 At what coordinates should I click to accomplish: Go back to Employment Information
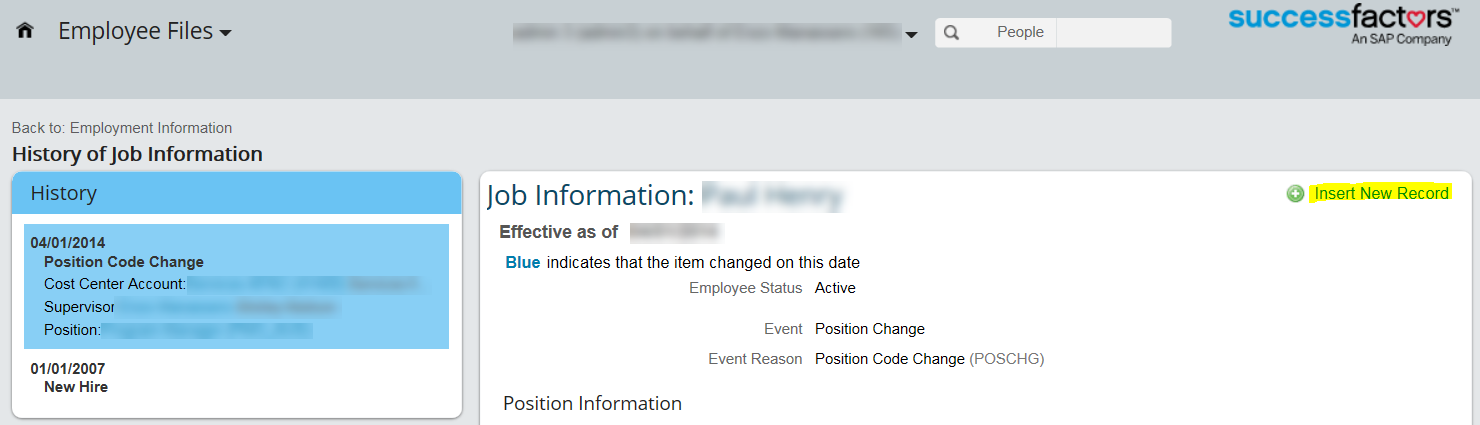point(122,128)
